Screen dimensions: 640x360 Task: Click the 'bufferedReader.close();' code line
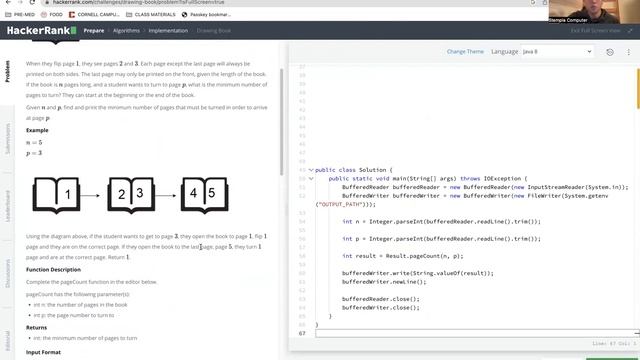coord(381,299)
